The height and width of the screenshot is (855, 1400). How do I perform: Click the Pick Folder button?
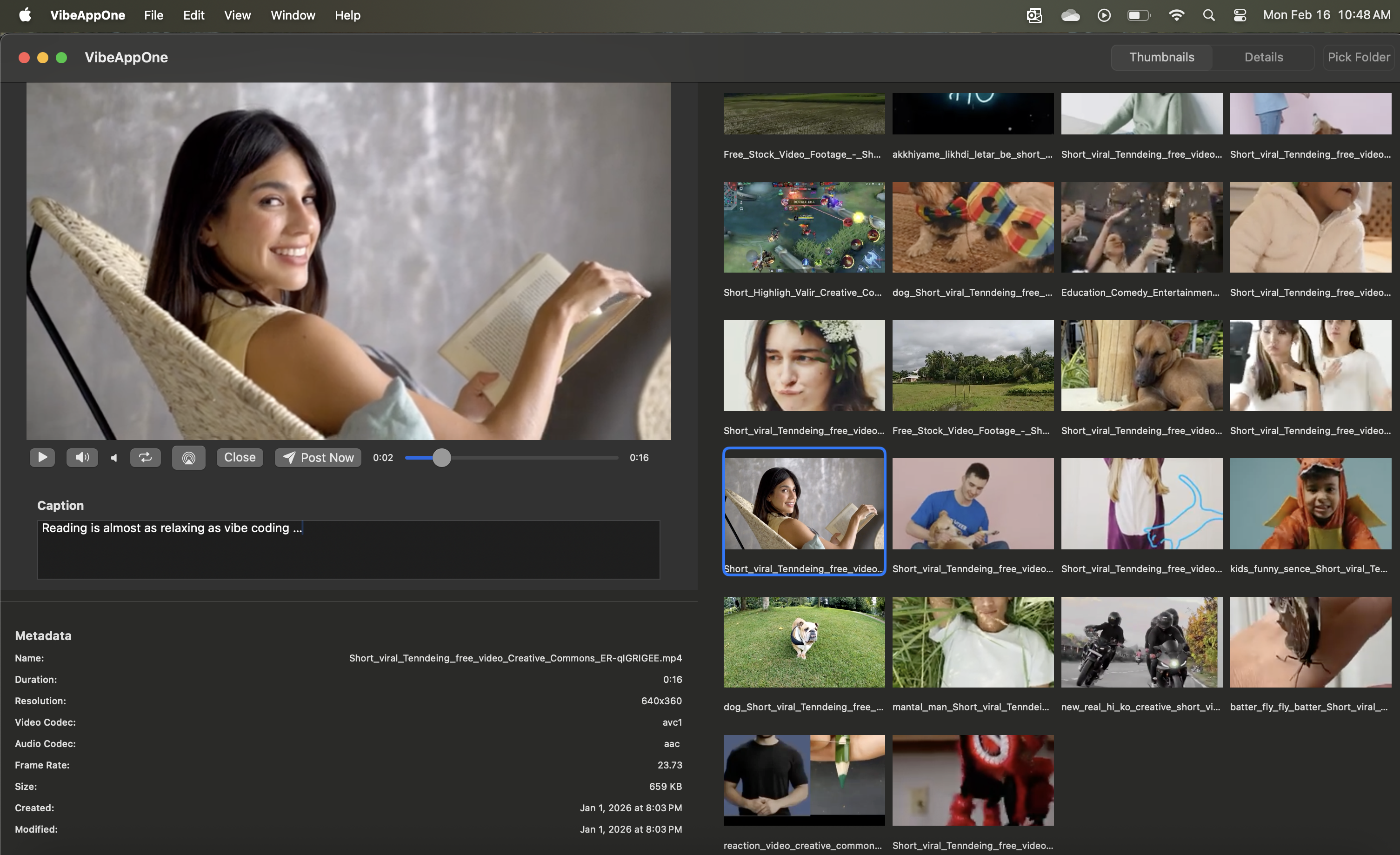[x=1358, y=57]
